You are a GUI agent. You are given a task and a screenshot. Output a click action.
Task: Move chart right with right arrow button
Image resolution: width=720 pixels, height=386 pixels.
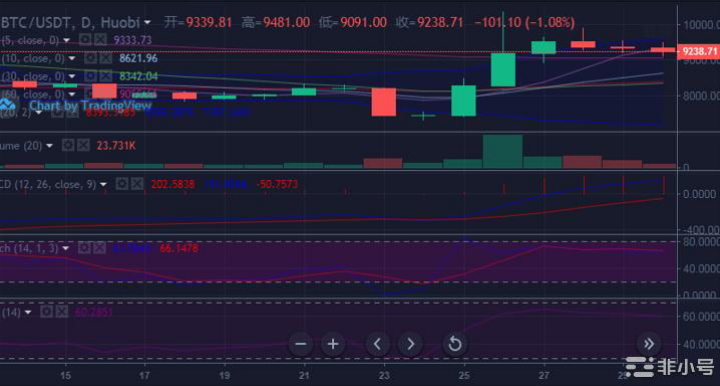tap(410, 344)
